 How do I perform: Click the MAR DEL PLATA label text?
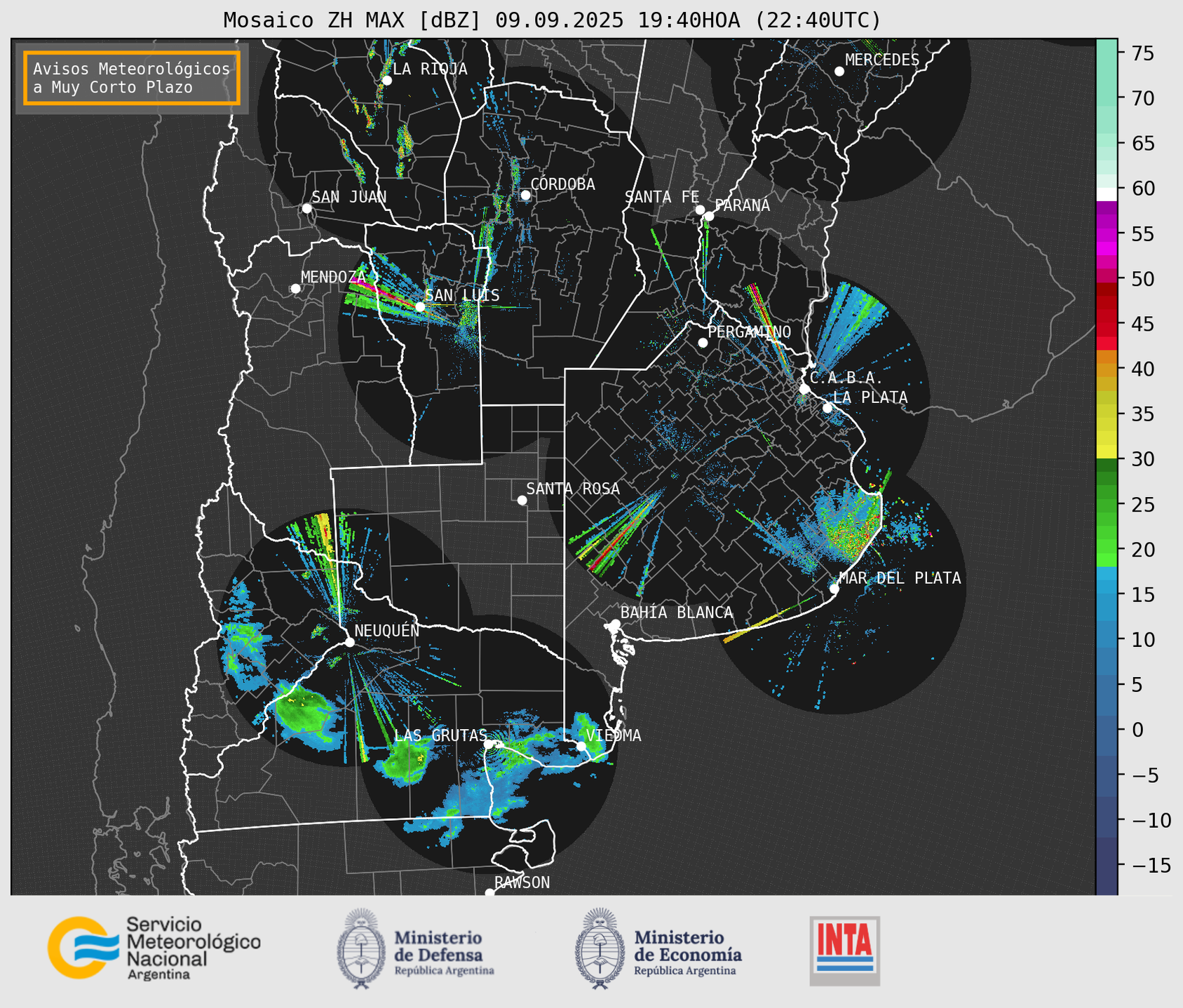coord(900,578)
